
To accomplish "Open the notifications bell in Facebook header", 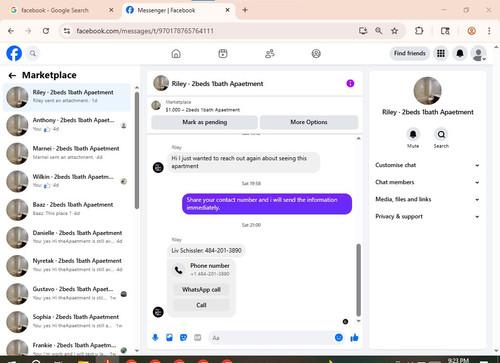I will point(460,53).
